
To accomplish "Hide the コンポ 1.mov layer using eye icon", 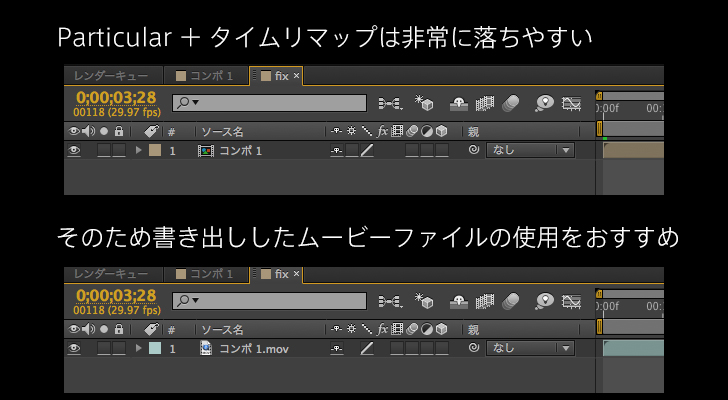I will [x=73, y=347].
